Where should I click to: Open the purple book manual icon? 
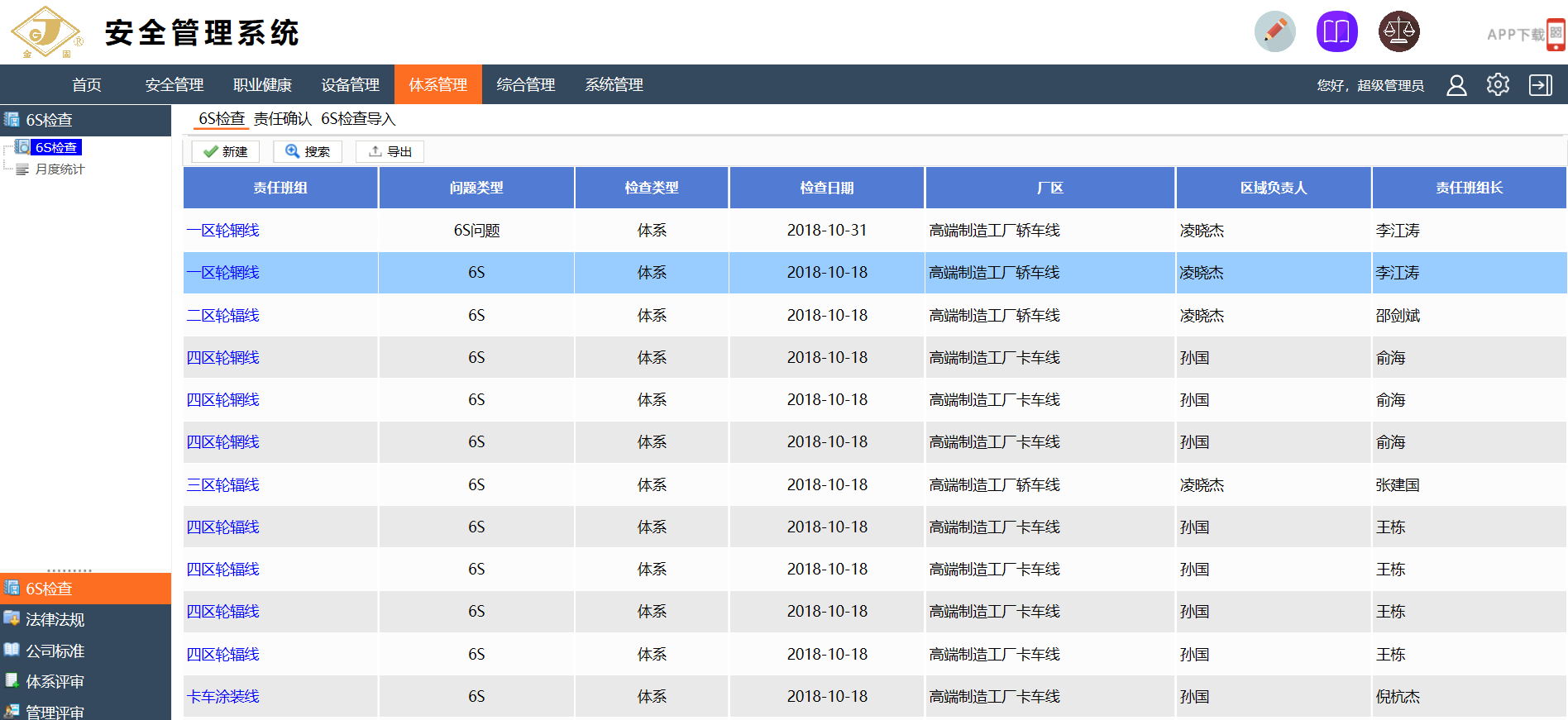point(1336,32)
